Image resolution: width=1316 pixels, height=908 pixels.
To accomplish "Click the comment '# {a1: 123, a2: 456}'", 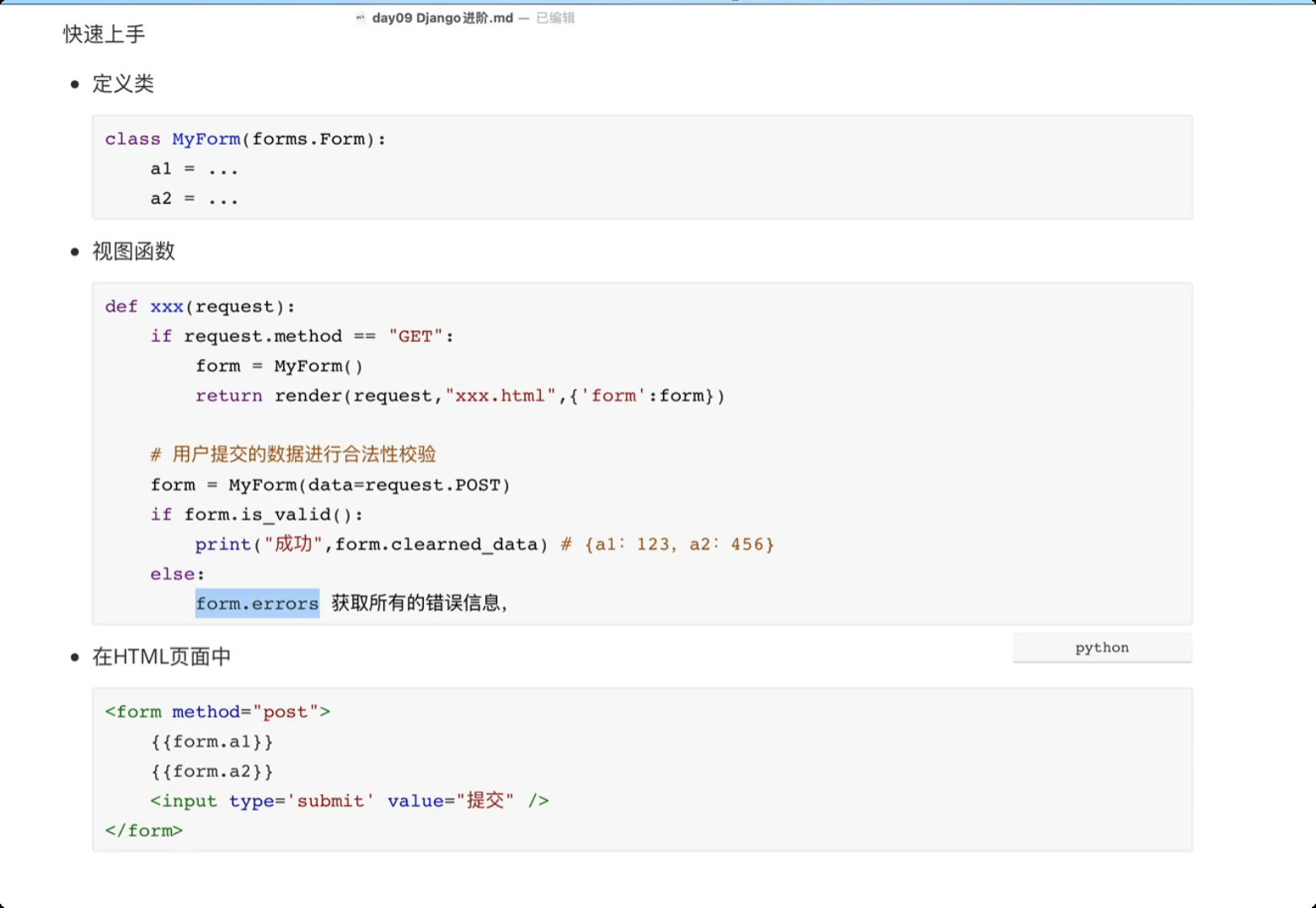I will [667, 544].
